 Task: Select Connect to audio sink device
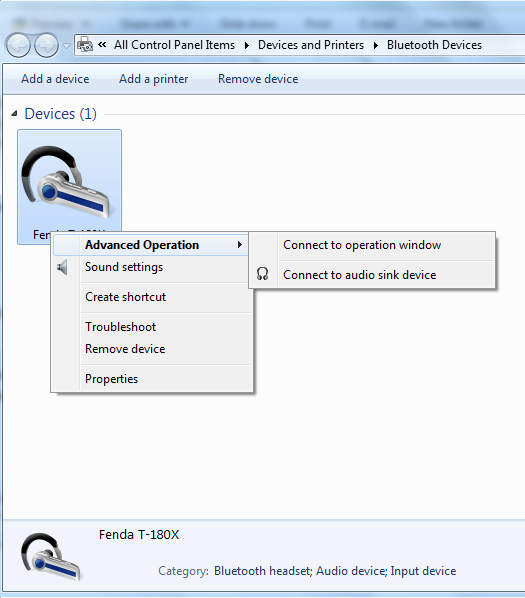pyautogui.click(x=372, y=275)
